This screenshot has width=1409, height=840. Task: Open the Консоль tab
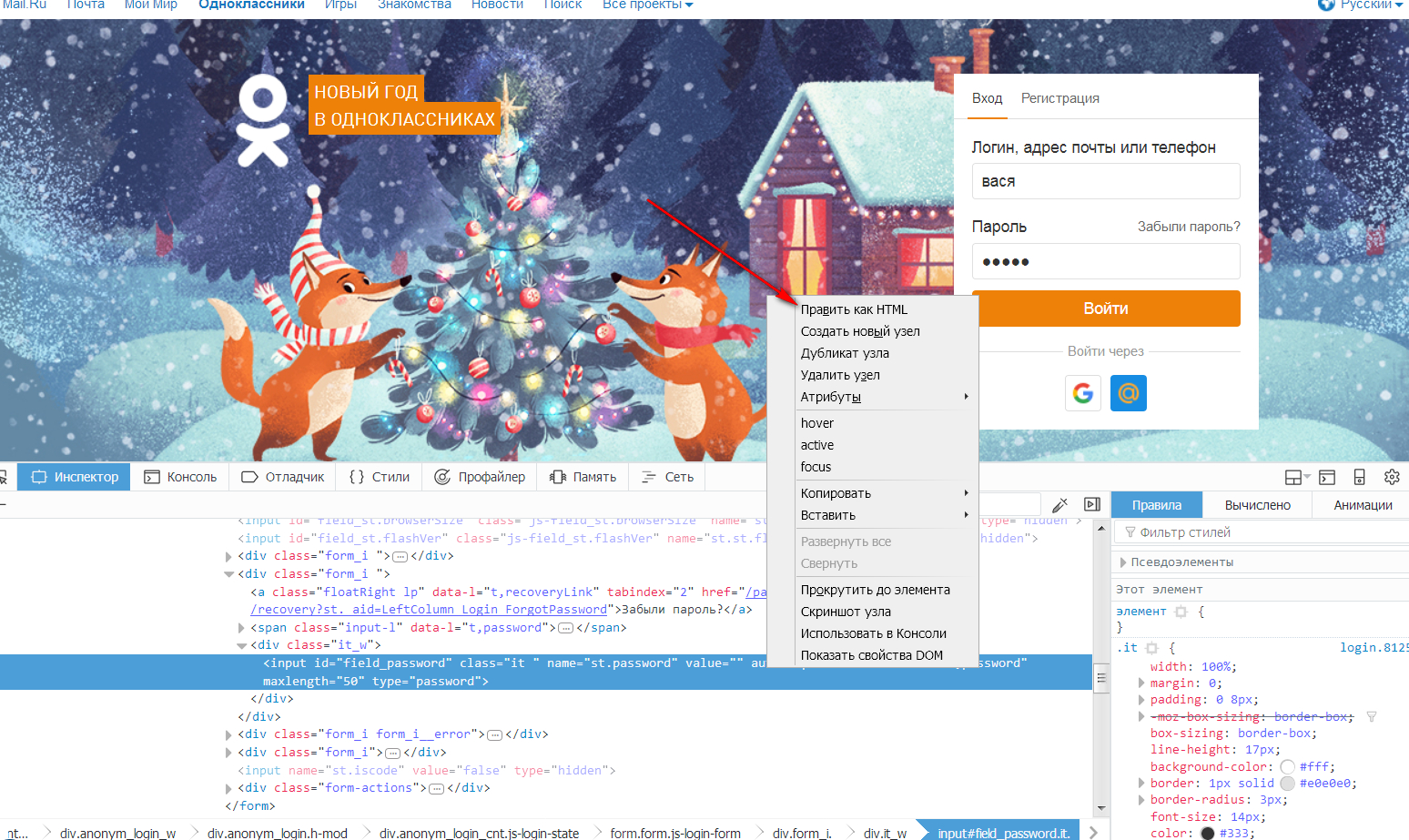pos(181,477)
